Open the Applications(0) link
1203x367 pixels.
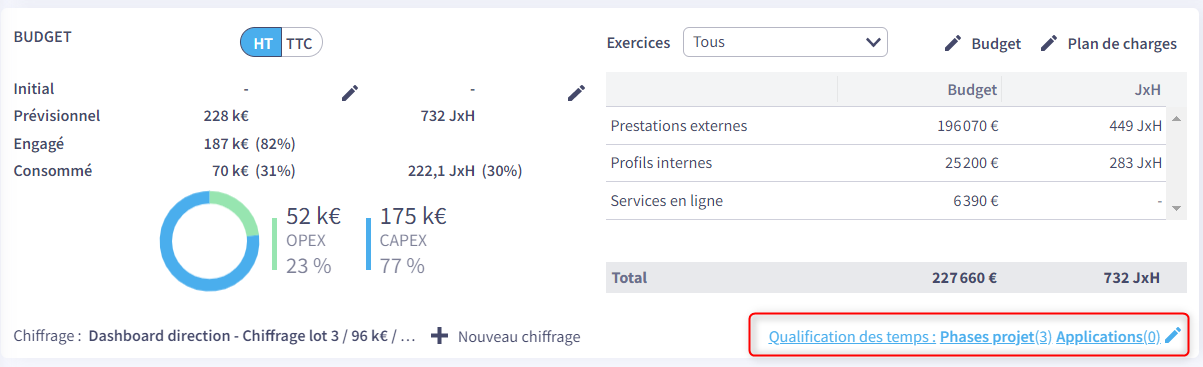(1108, 337)
